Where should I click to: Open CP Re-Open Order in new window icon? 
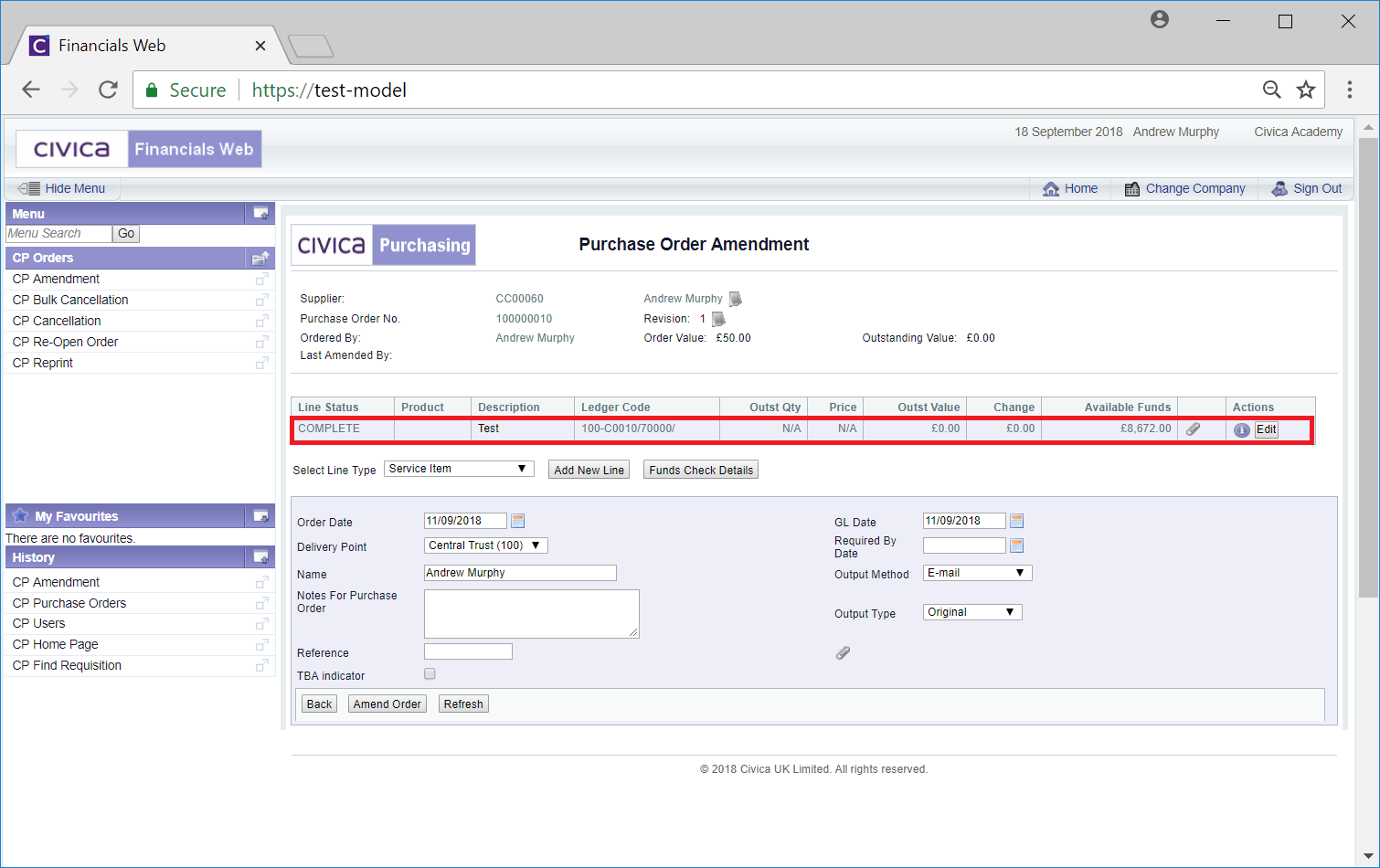262,342
